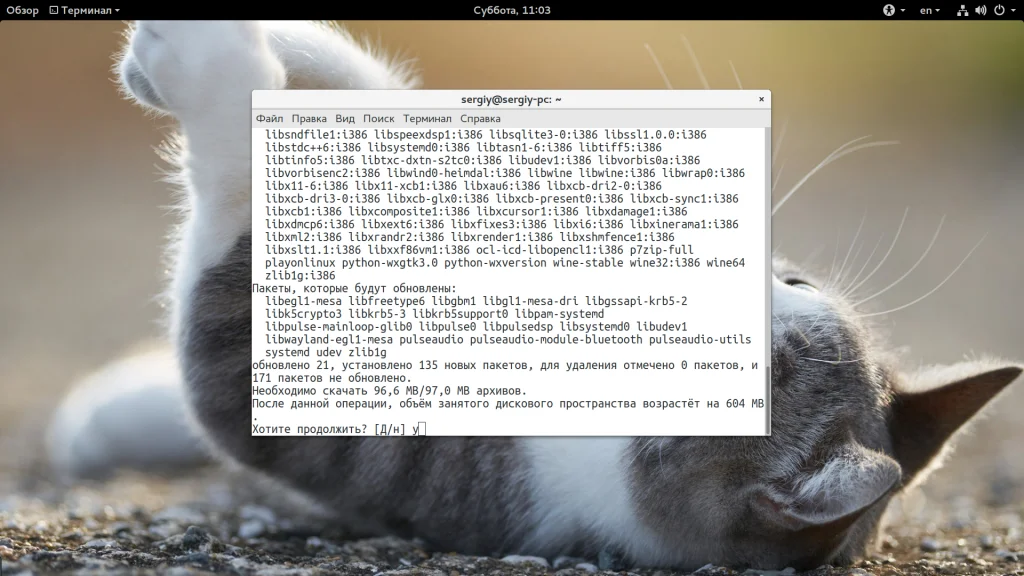Image resolution: width=1024 pixels, height=576 pixels.
Task: Open the Вид menu
Action: click(x=345, y=118)
